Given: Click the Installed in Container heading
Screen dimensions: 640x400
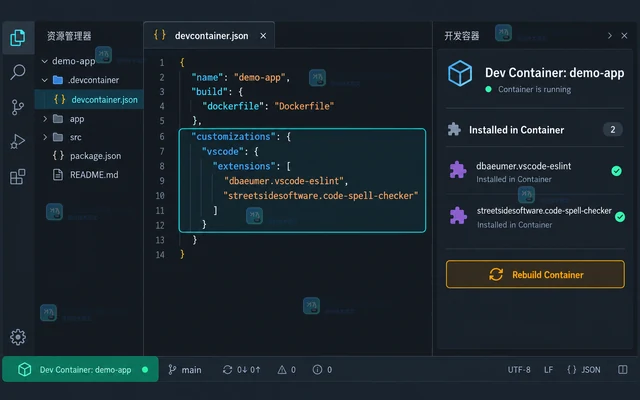Looking at the screenshot, I should [x=516, y=130].
